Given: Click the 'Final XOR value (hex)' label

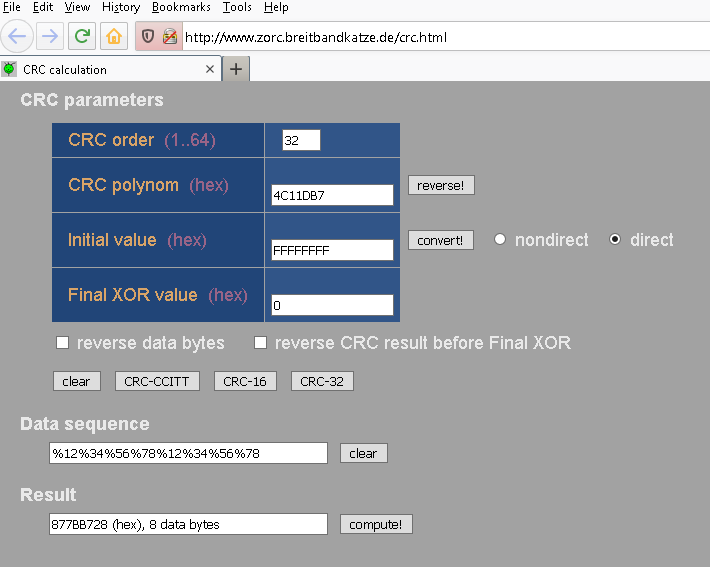Looking at the screenshot, I should pyautogui.click(x=158, y=295).
